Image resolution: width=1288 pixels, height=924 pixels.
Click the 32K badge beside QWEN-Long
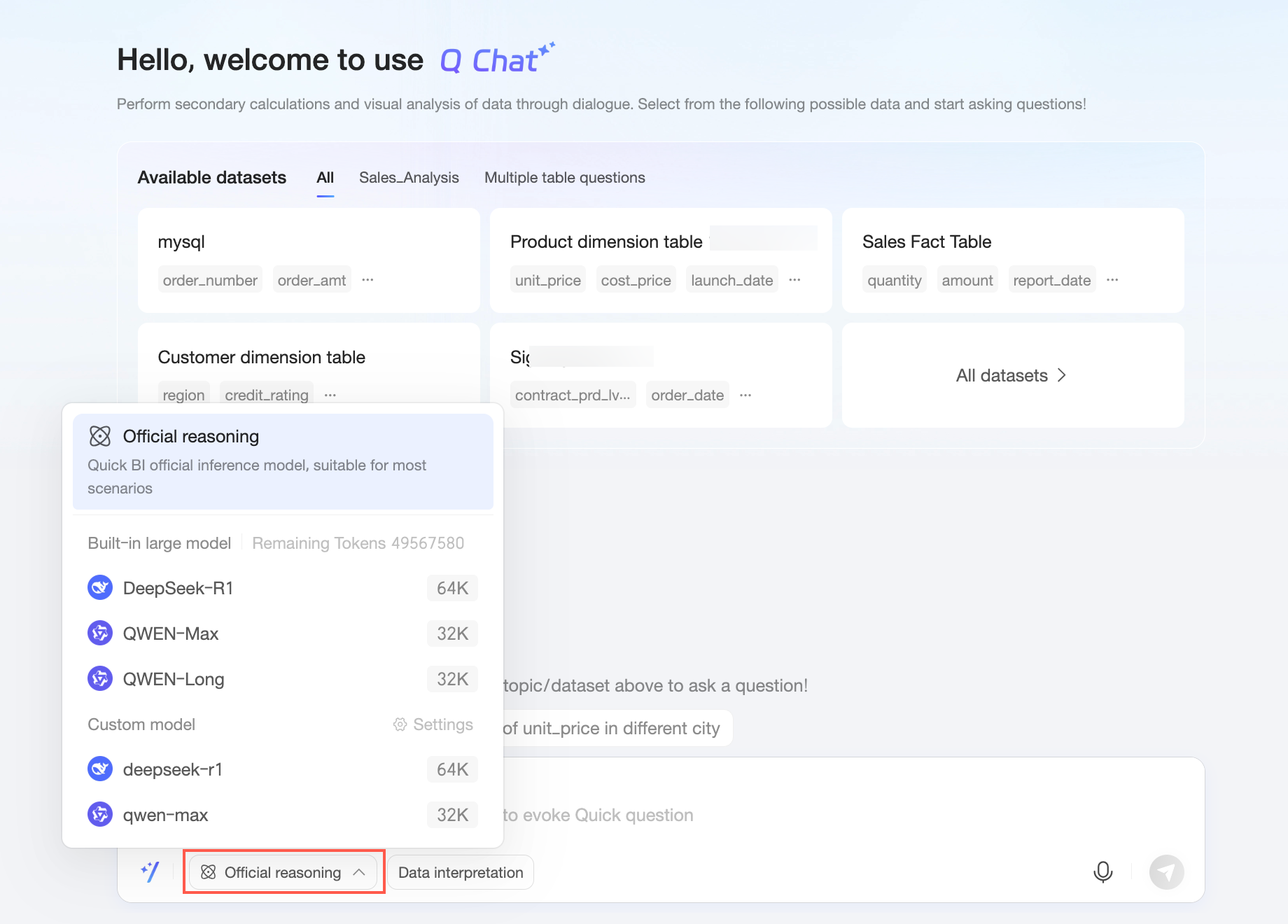452,679
